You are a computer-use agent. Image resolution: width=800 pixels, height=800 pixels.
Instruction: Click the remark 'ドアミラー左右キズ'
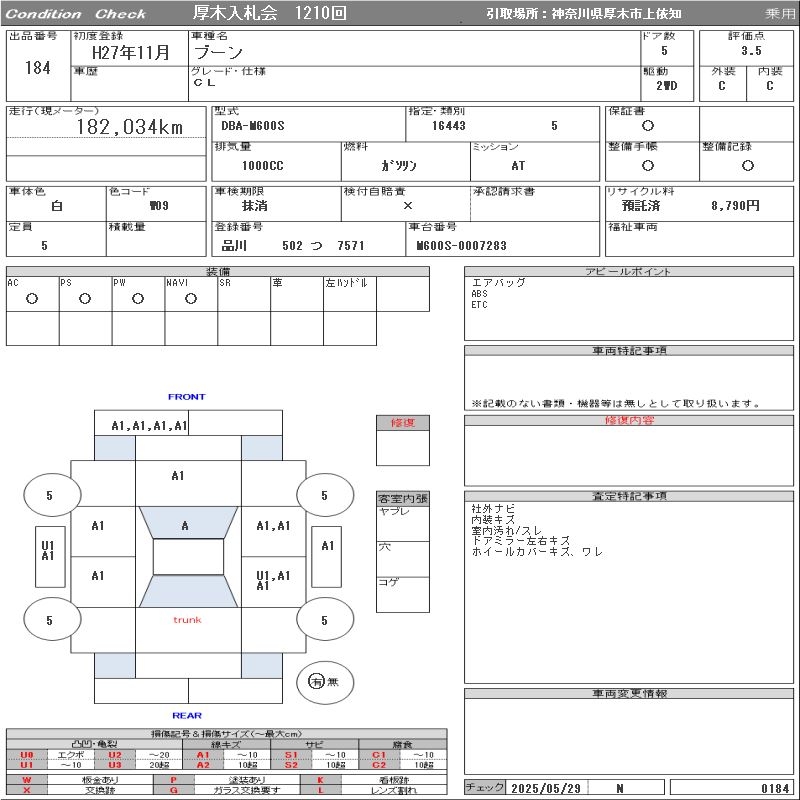(x=520, y=541)
